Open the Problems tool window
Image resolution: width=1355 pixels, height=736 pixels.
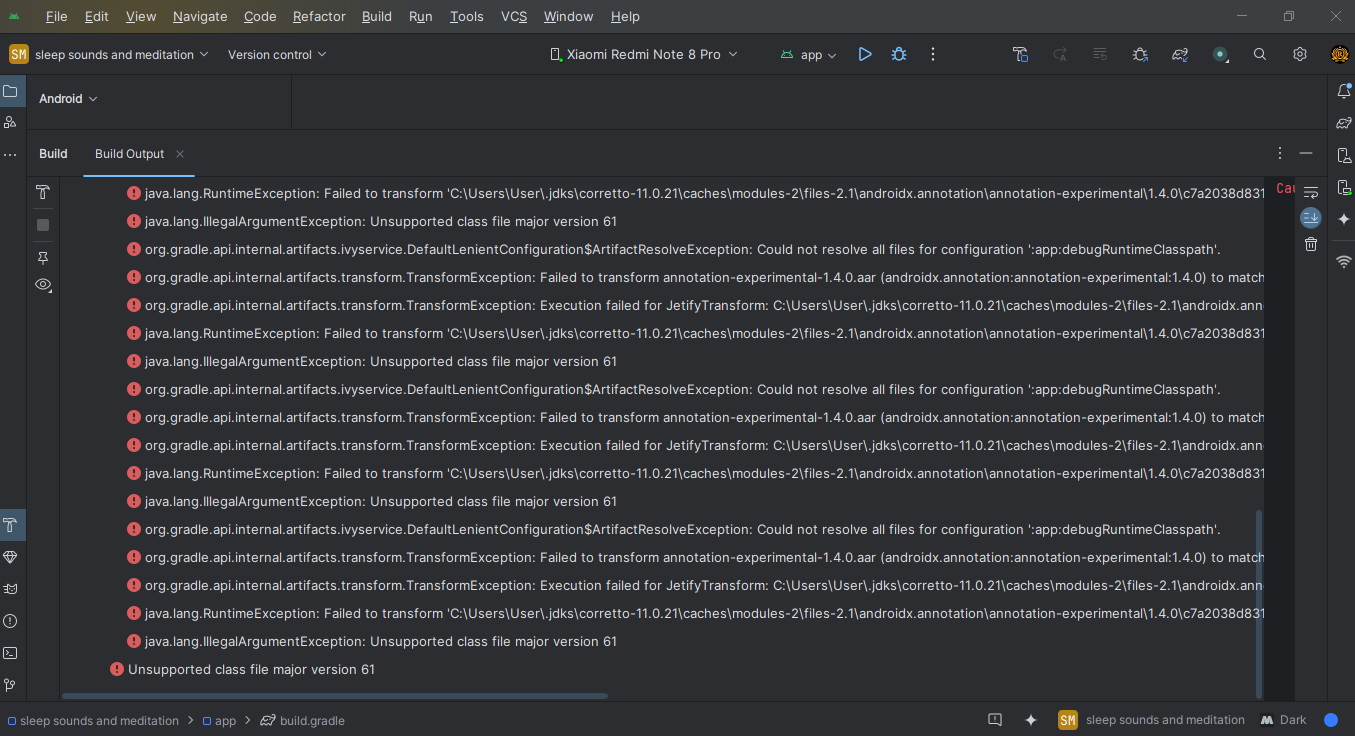coord(10,621)
